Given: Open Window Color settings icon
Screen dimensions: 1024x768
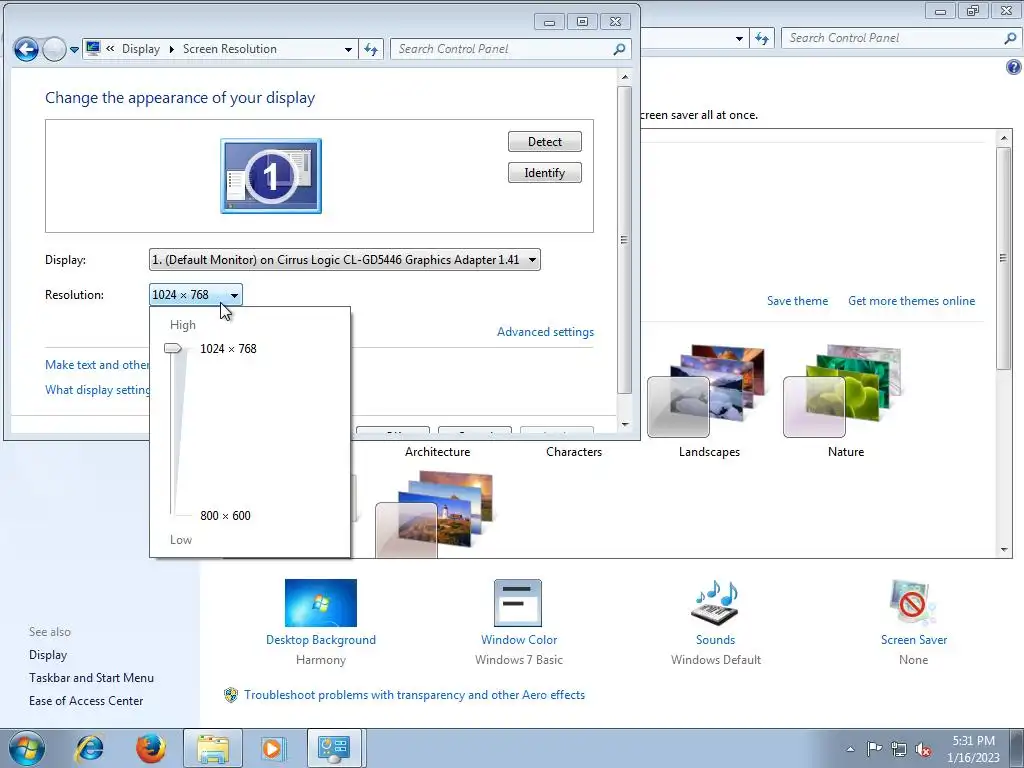Looking at the screenshot, I should point(518,603).
